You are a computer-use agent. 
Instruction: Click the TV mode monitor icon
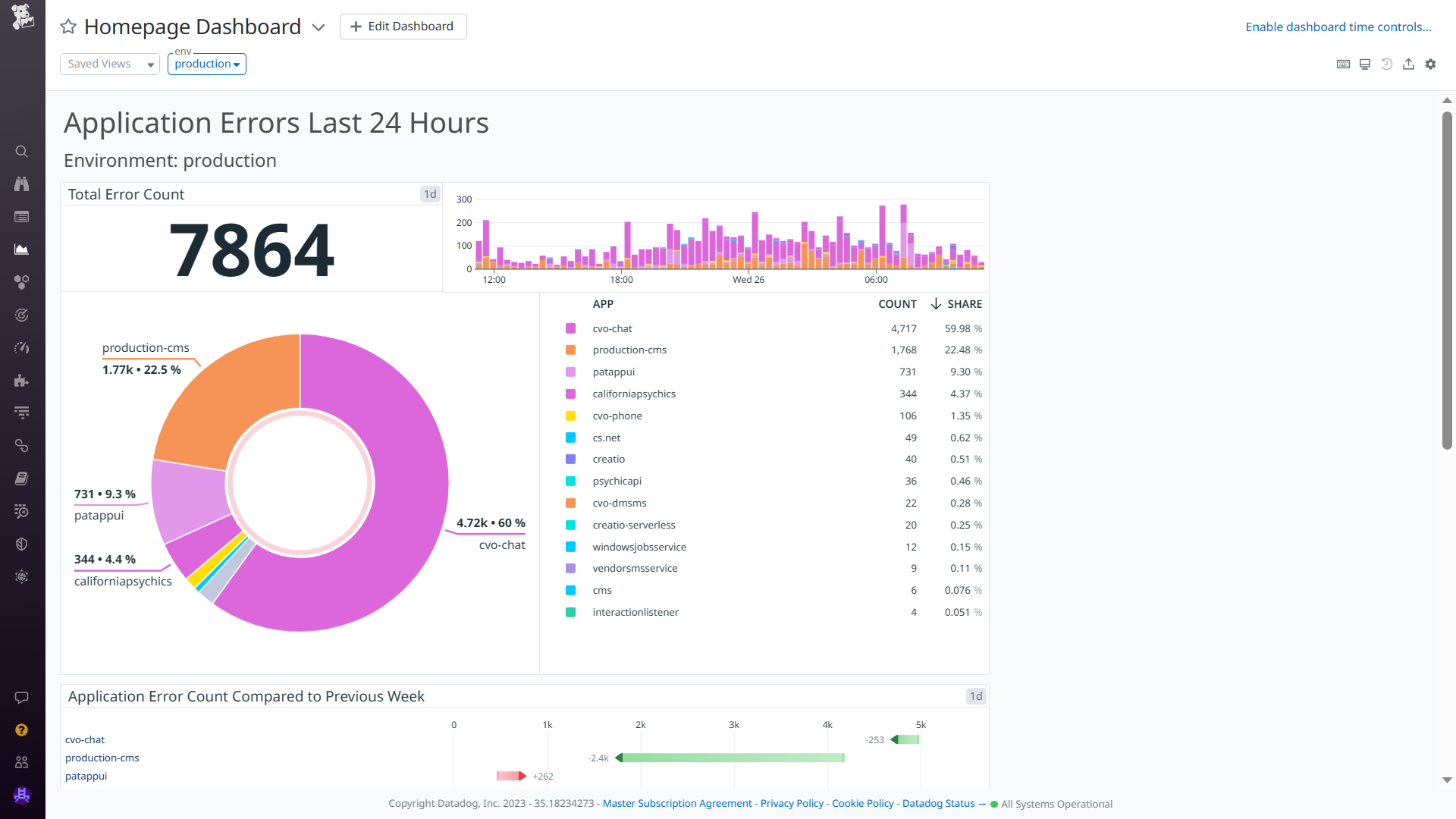(x=1365, y=64)
